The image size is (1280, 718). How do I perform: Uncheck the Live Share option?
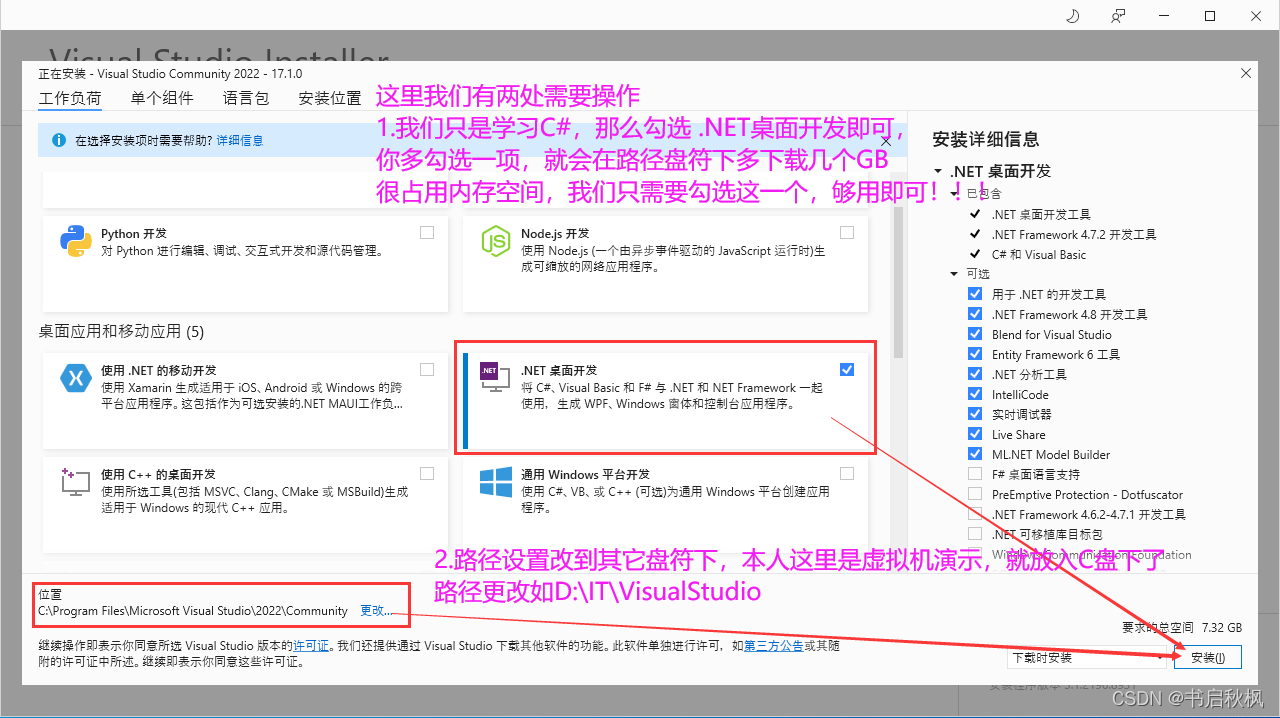pos(975,434)
